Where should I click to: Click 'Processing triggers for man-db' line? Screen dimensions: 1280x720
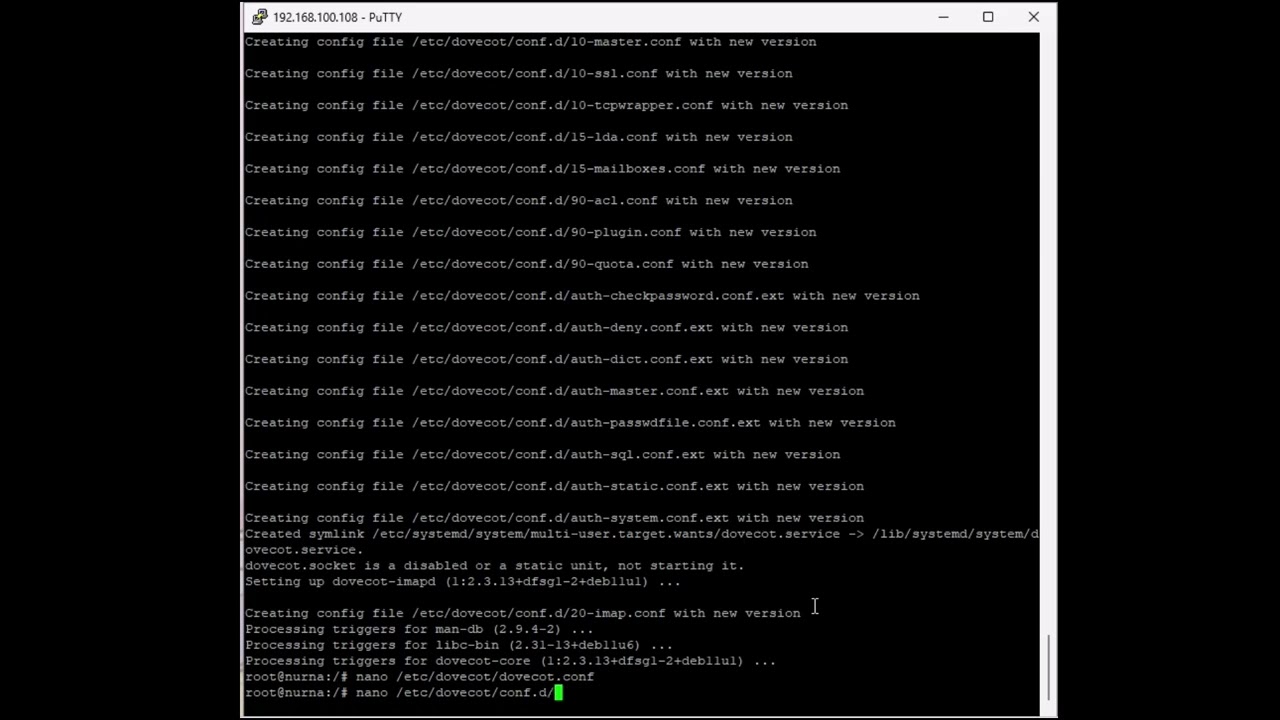point(419,629)
